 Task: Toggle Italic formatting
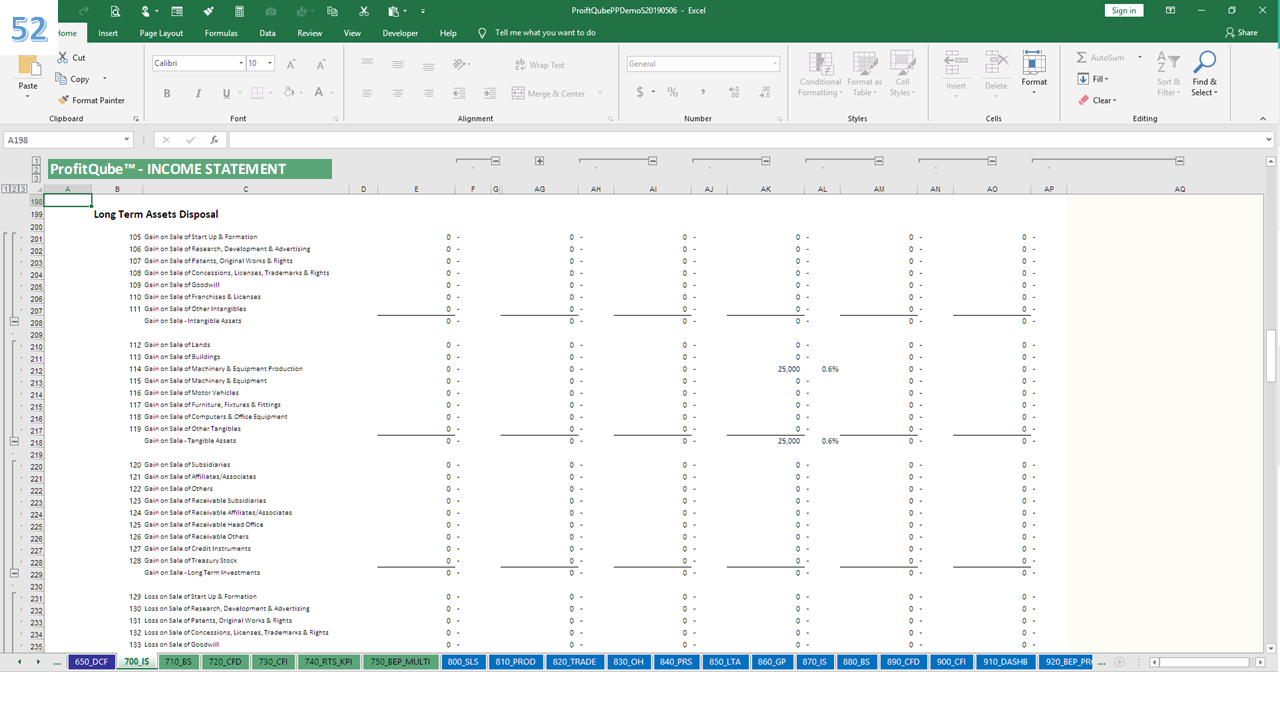click(x=197, y=93)
